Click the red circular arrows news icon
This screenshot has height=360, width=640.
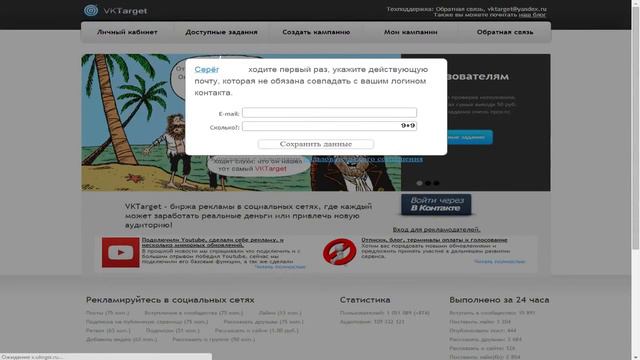tap(340, 252)
